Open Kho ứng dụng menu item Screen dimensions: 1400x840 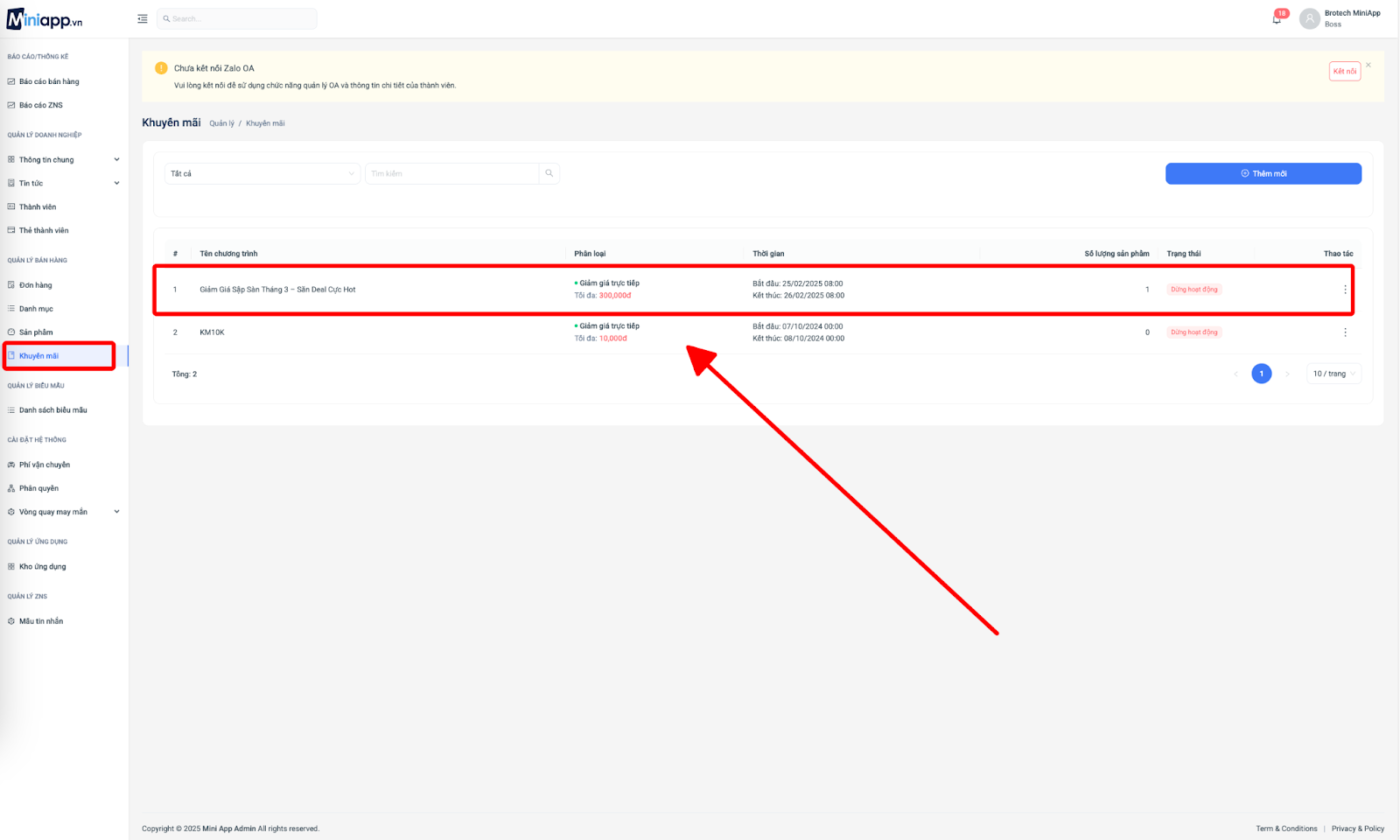42,567
